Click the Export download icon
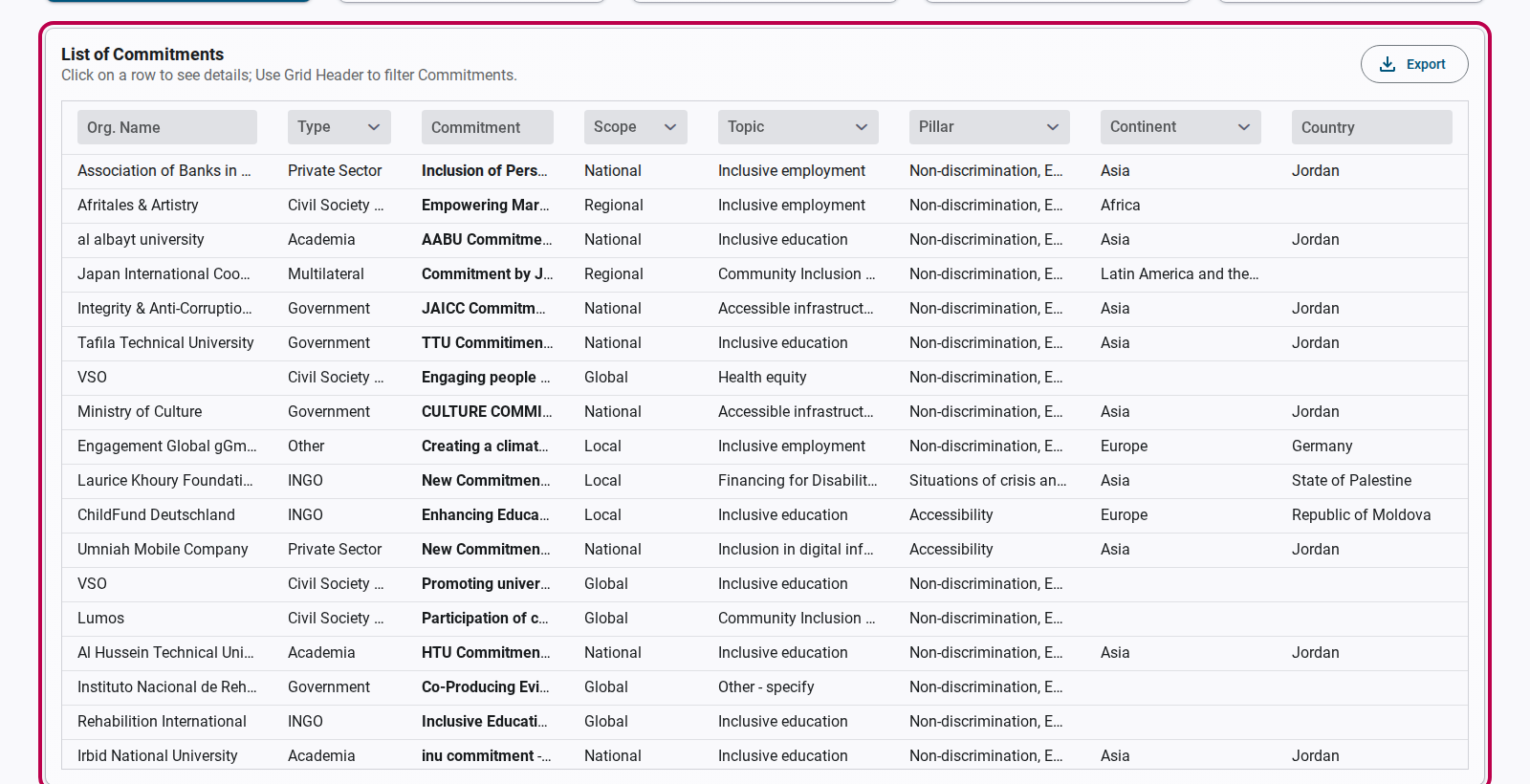The height and width of the screenshot is (784, 1530). tap(1388, 64)
